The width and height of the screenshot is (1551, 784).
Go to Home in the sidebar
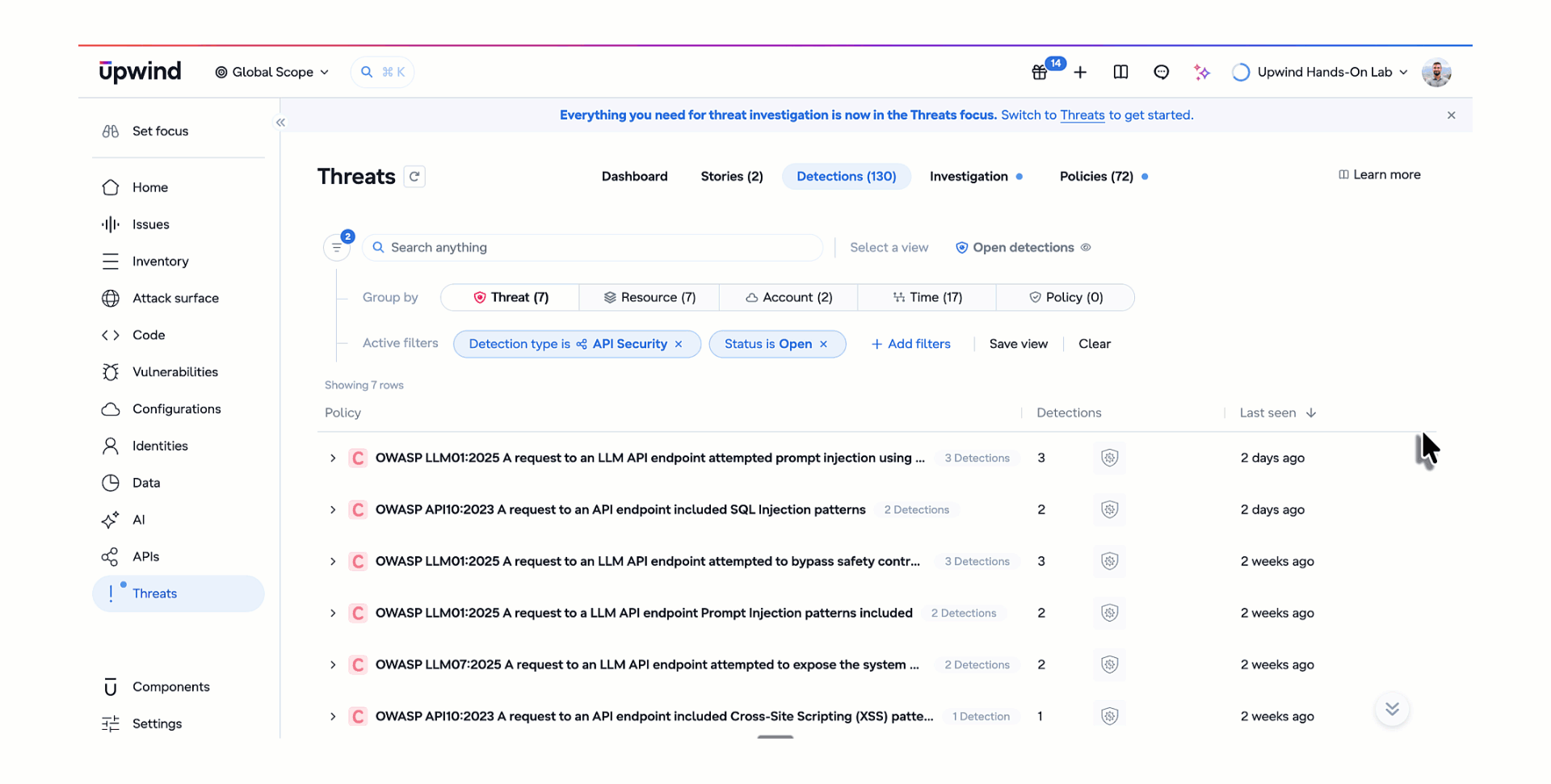click(178, 187)
